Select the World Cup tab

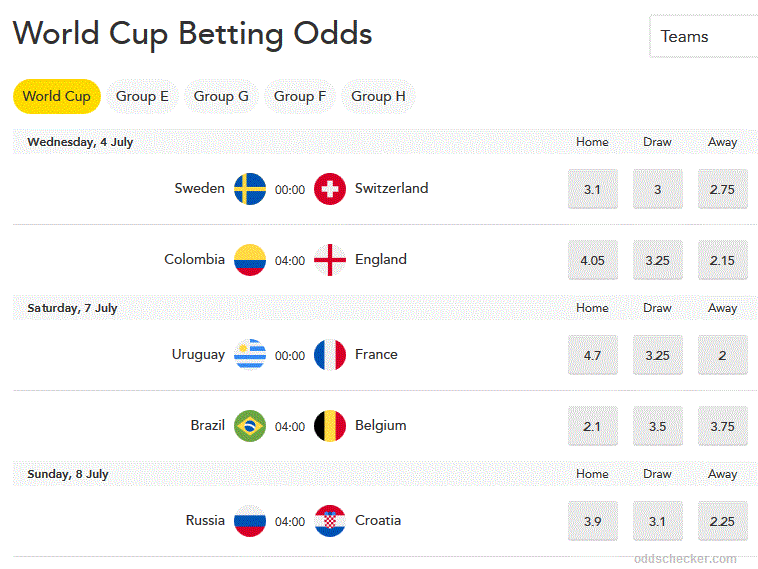tap(57, 96)
